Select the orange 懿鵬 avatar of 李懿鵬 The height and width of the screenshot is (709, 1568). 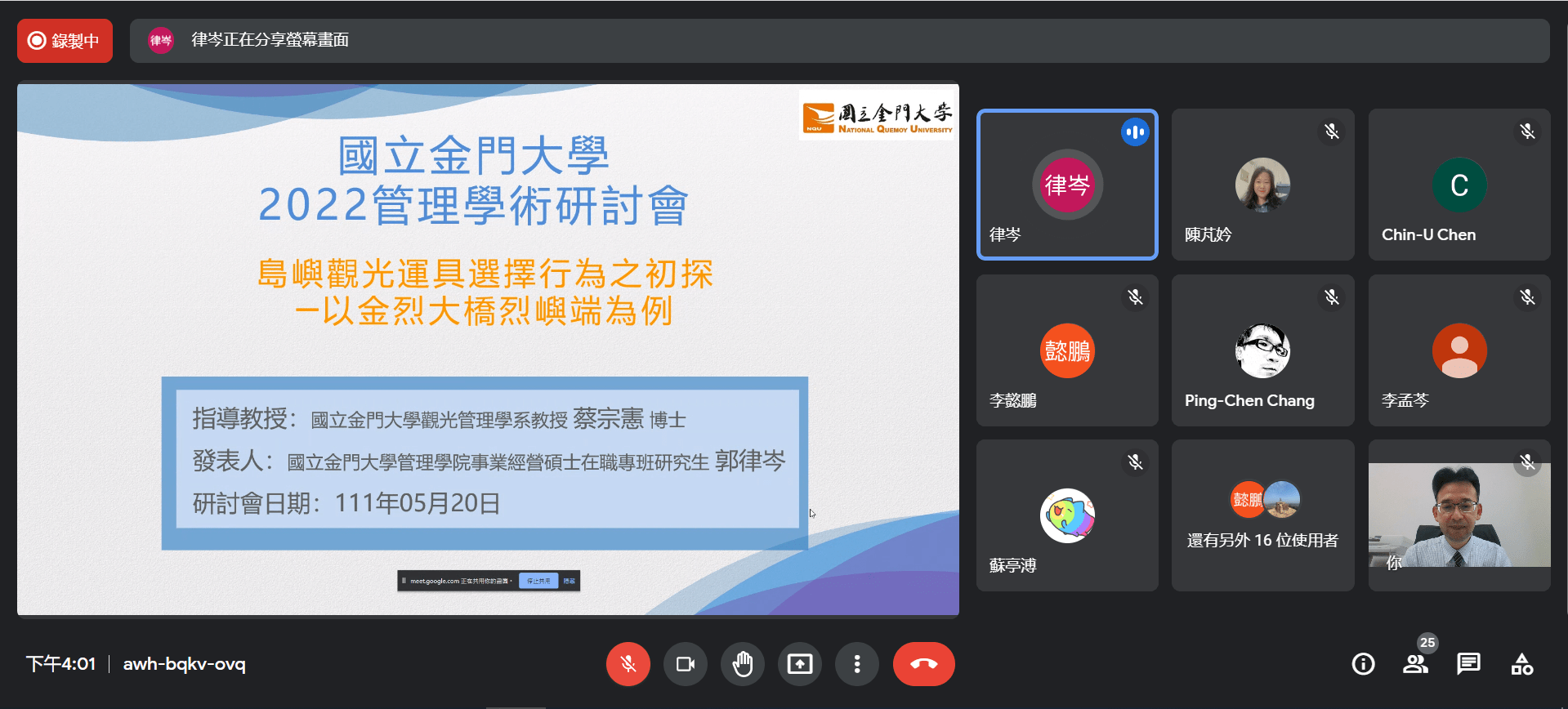click(x=1067, y=351)
